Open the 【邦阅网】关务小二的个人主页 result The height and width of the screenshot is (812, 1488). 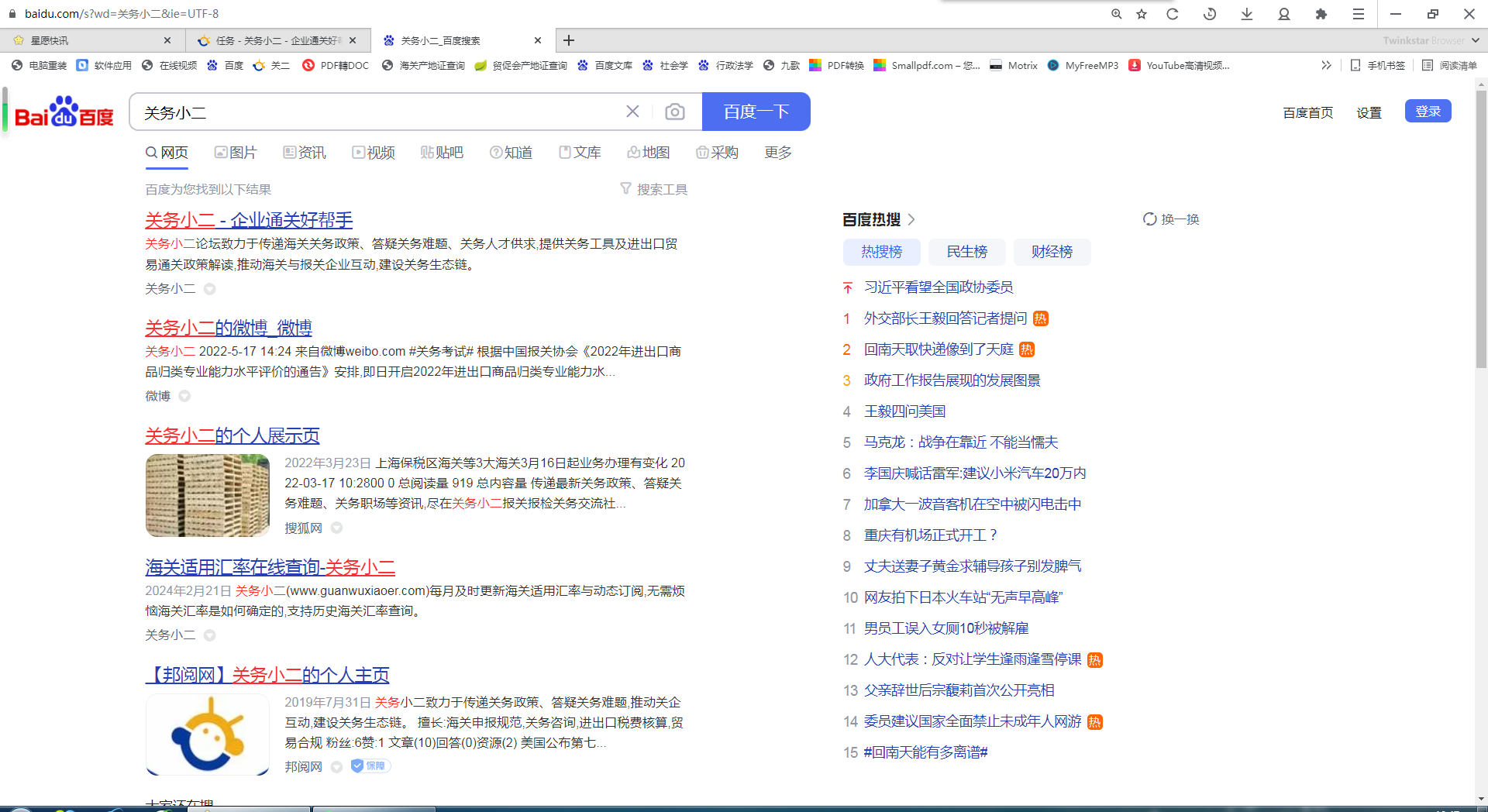pos(267,675)
